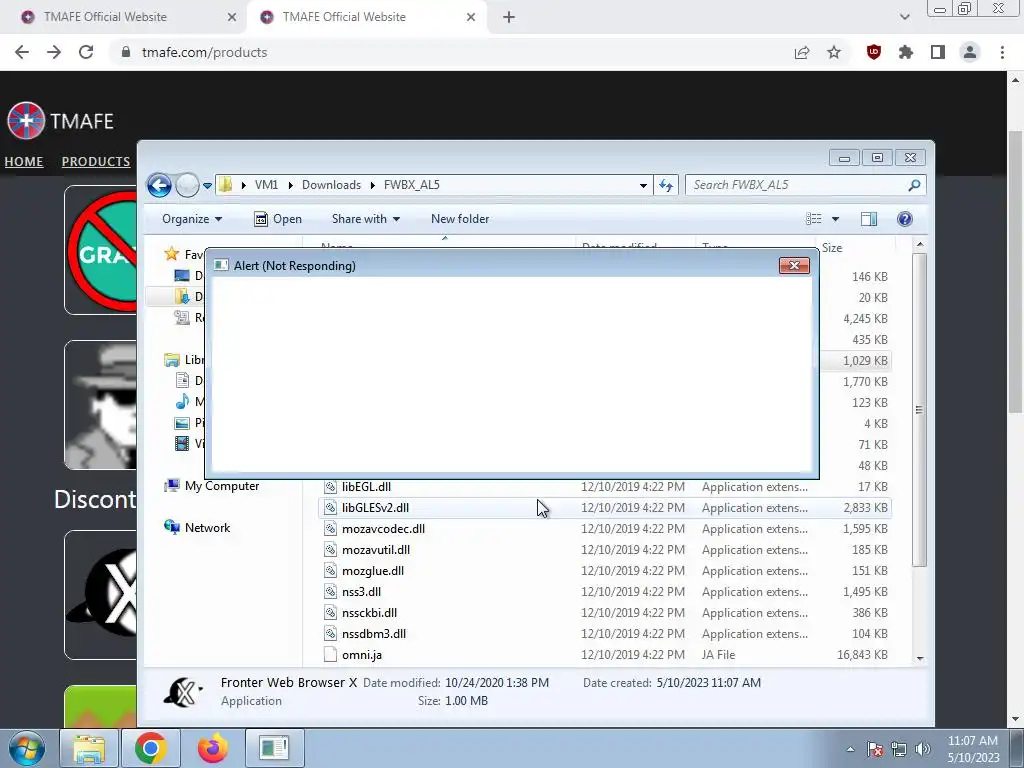Click the Size column header
Image resolution: width=1024 pixels, height=768 pixels.
tap(856, 248)
